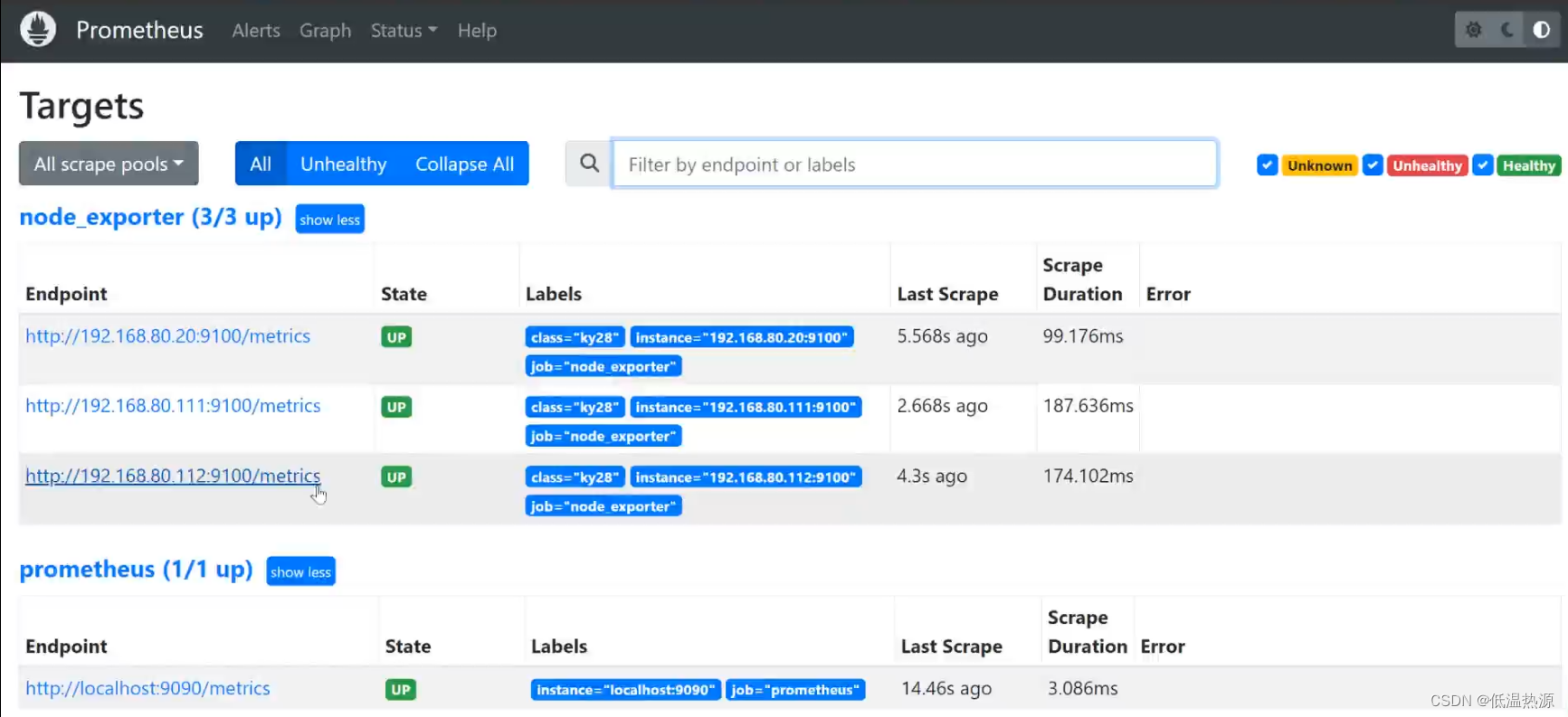The height and width of the screenshot is (717, 1568).
Task: Click the job="prometheus" label badge
Action: 795,690
